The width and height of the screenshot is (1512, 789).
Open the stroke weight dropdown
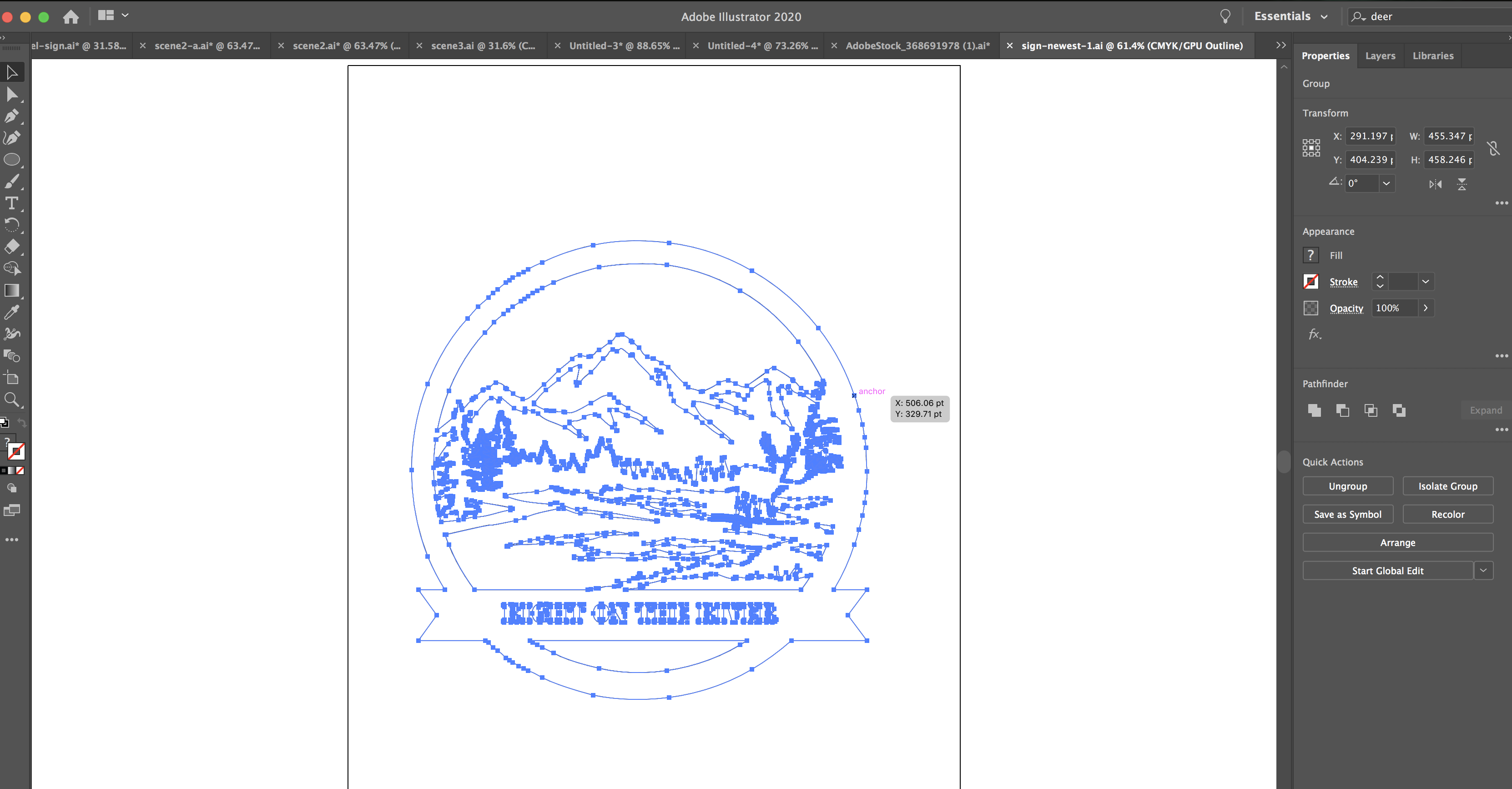(1425, 281)
